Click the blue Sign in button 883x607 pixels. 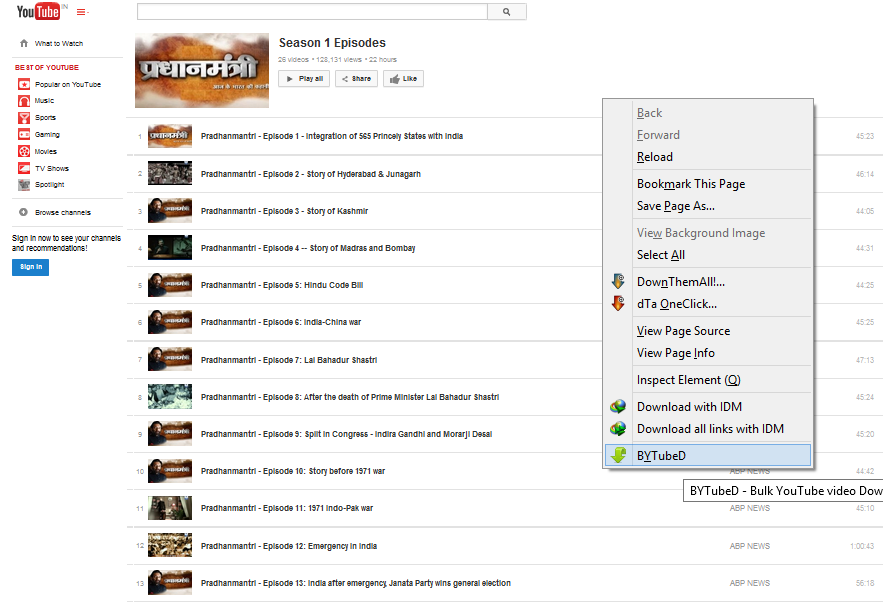(30, 267)
